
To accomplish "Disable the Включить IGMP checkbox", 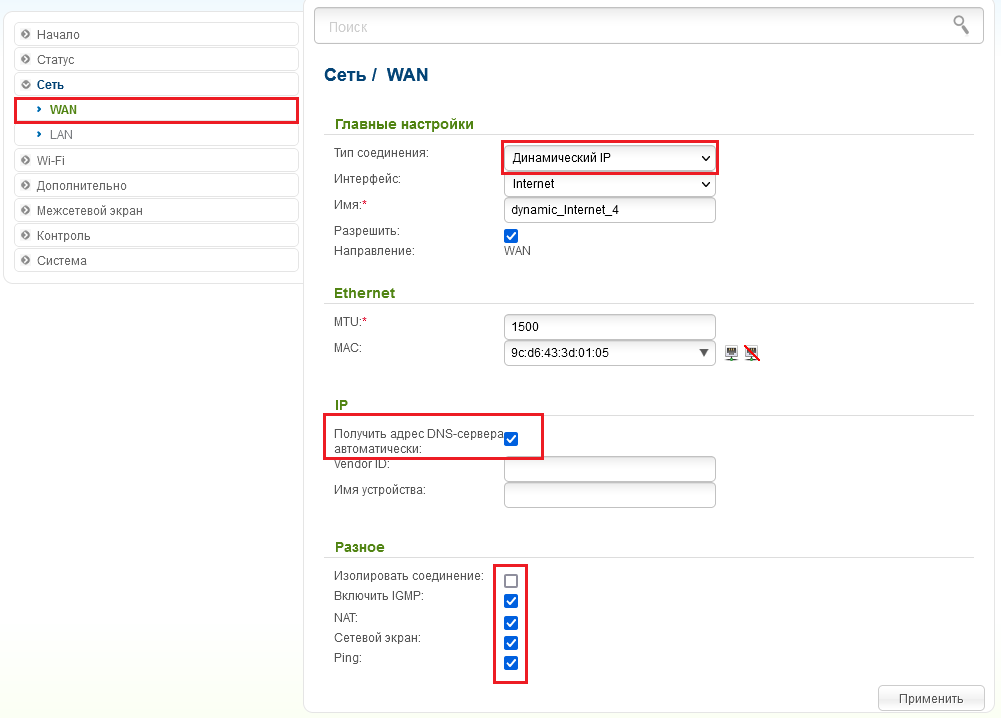I will pos(511,601).
